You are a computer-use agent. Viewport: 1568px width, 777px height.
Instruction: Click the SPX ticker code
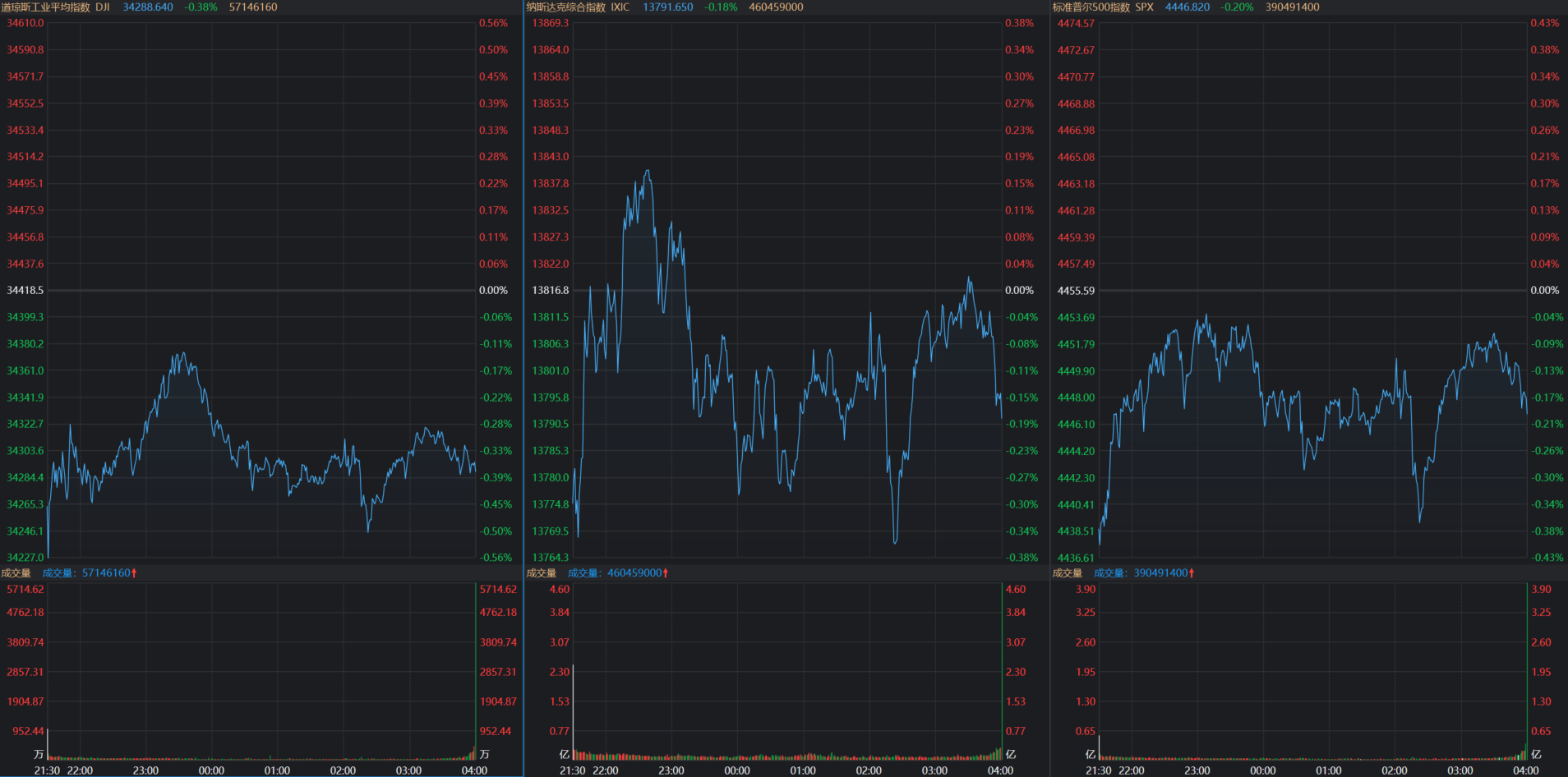[x=1145, y=7]
